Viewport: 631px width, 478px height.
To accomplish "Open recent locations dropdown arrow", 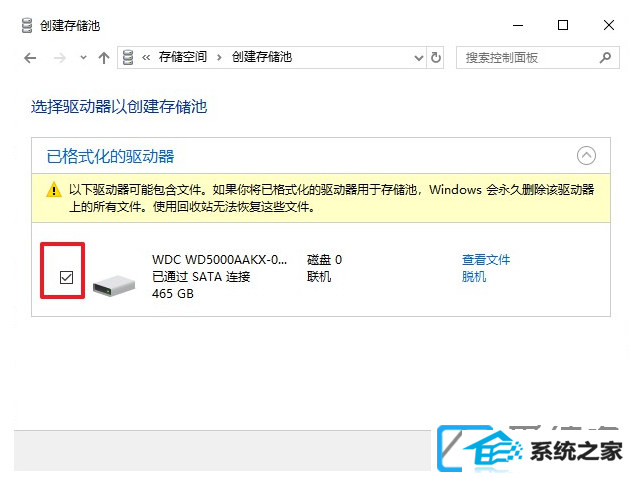I will (83, 58).
